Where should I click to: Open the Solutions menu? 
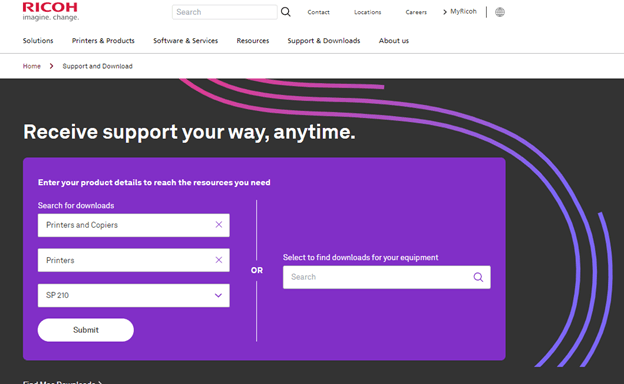tap(38, 41)
